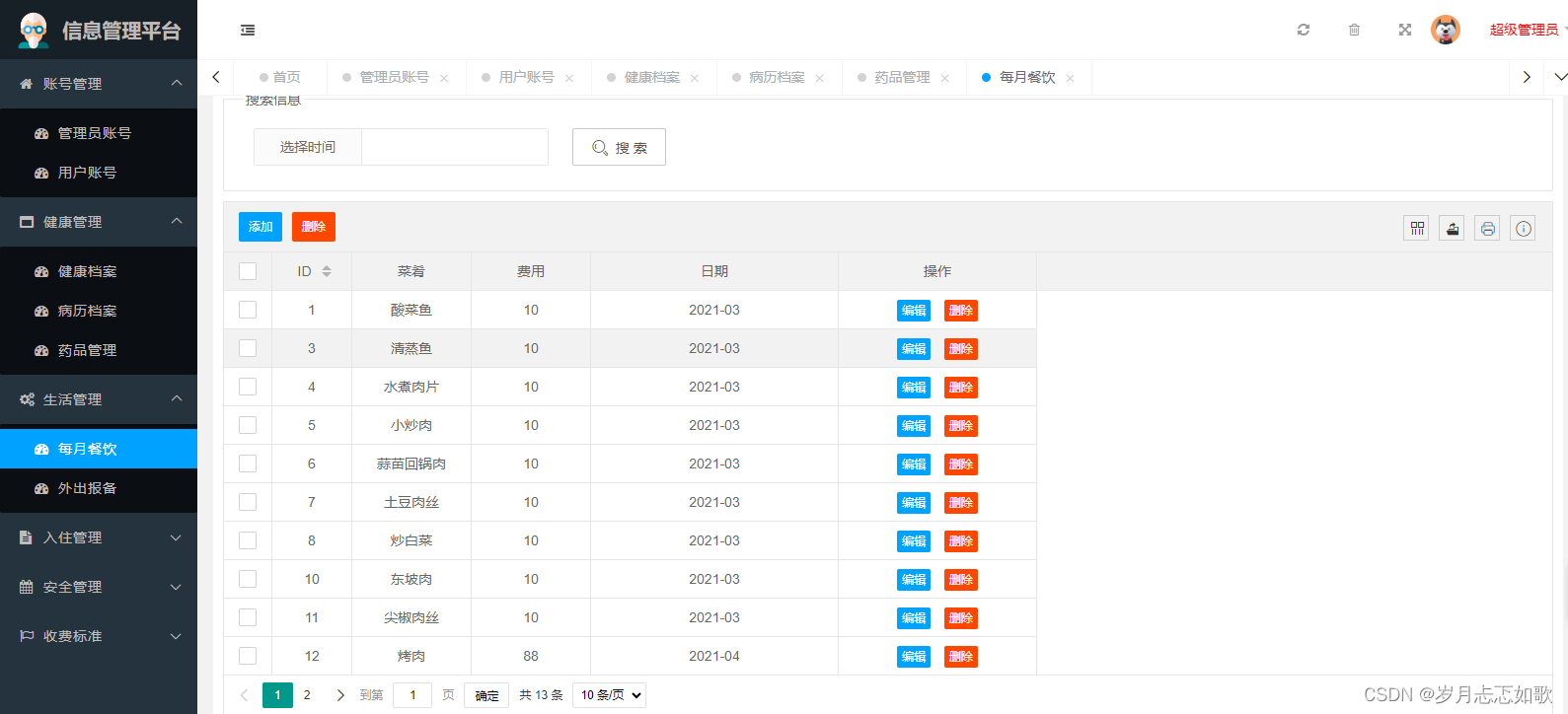Click the platform logo icon
This screenshot has width=1568, height=714.
click(34, 31)
